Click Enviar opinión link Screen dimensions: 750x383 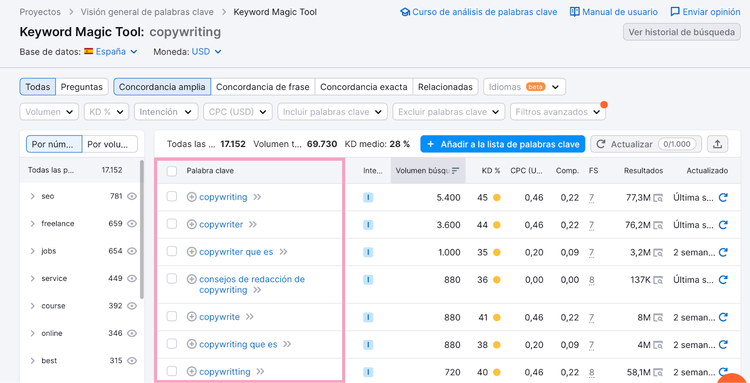pyautogui.click(x=705, y=12)
